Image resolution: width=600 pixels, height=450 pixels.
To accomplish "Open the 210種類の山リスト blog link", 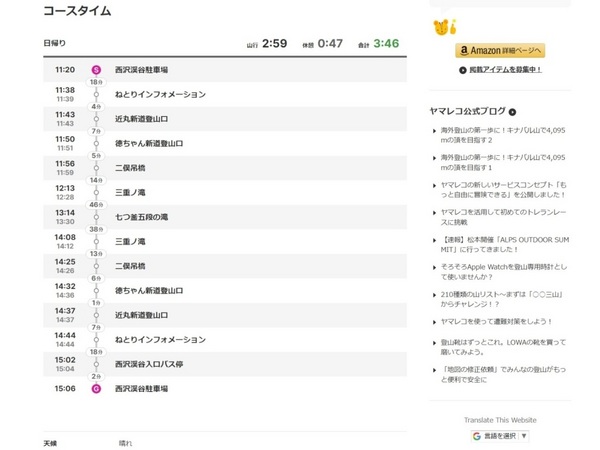I will click(501, 299).
